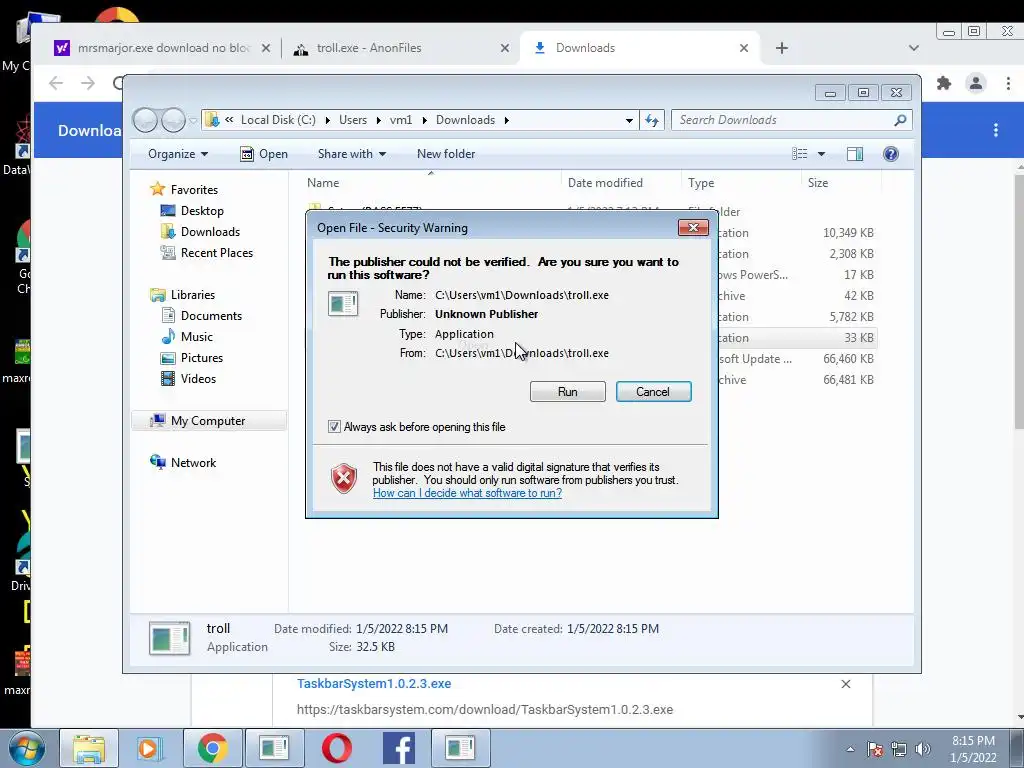Viewport: 1024px width, 768px height.
Task: Expand the arrow after Downloads in breadcrumb
Action: pos(507,120)
